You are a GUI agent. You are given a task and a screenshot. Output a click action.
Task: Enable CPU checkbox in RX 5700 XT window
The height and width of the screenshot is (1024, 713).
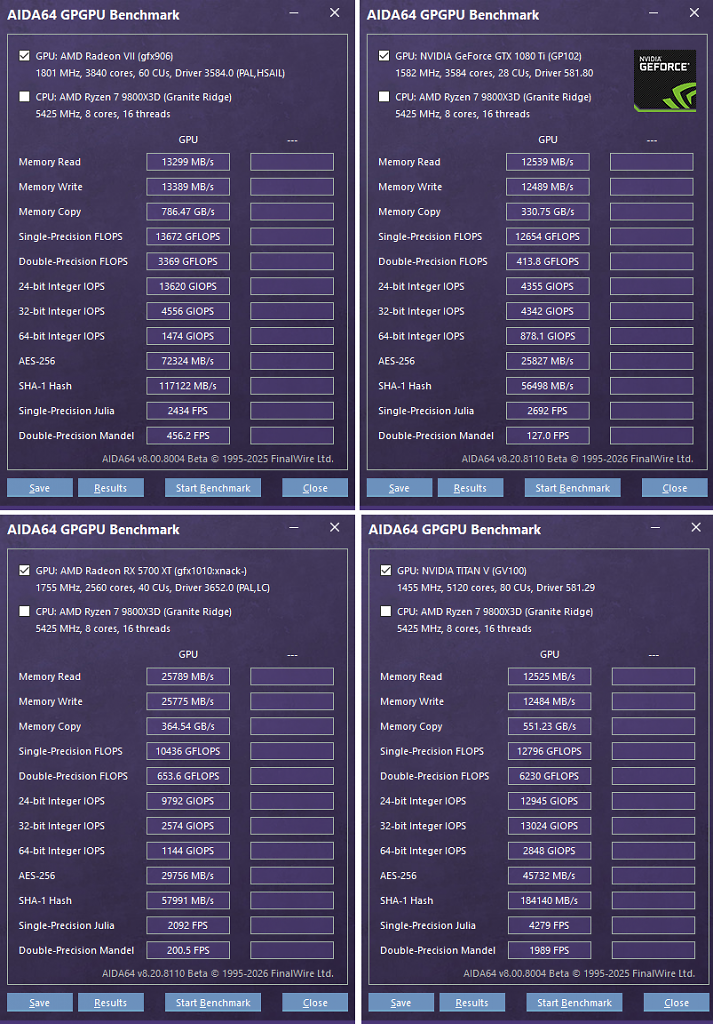point(25,611)
